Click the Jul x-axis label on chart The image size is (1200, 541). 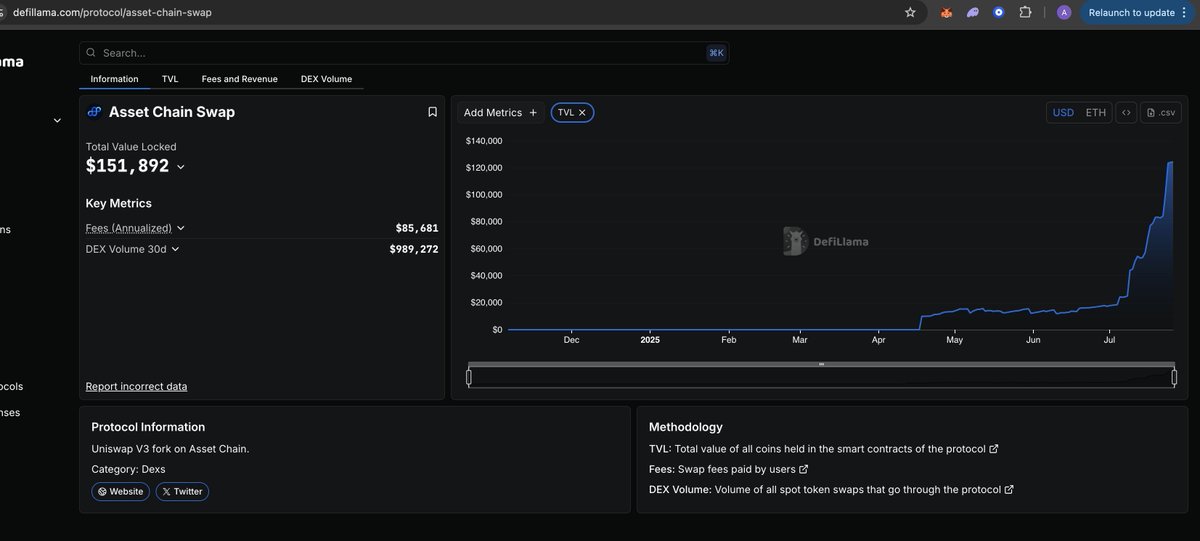point(1109,340)
